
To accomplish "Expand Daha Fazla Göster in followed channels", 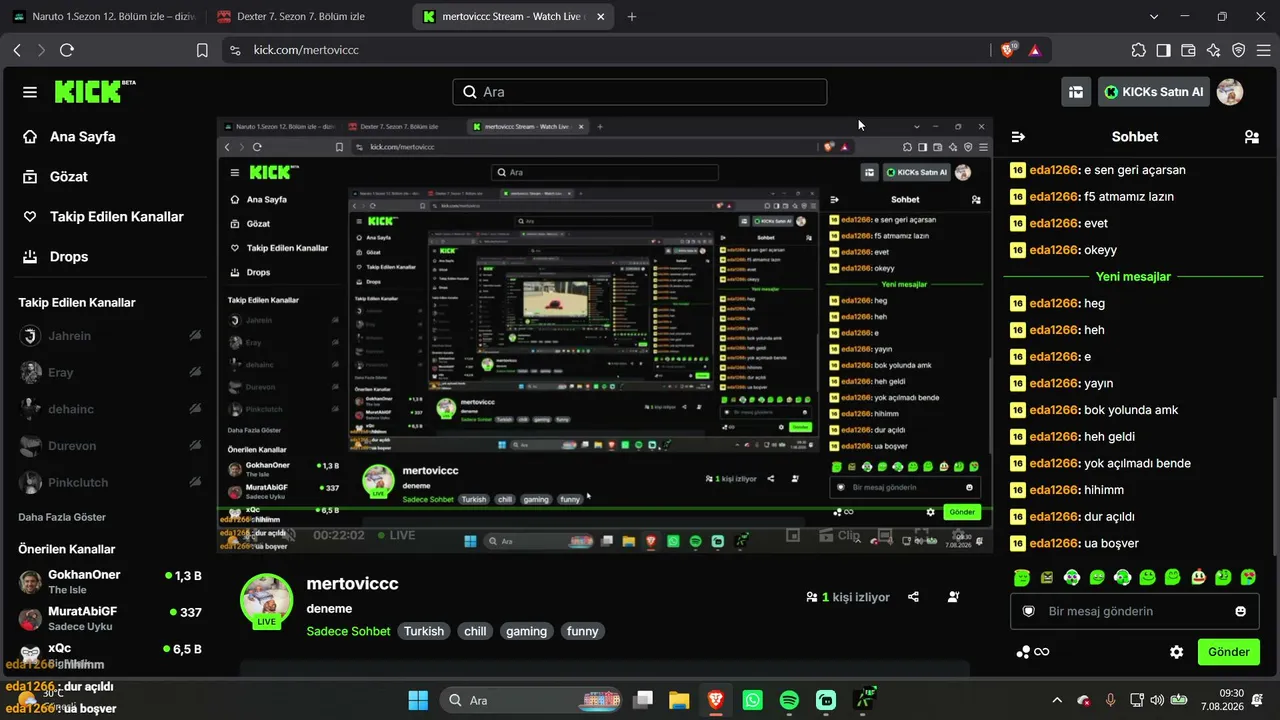I will (62, 517).
